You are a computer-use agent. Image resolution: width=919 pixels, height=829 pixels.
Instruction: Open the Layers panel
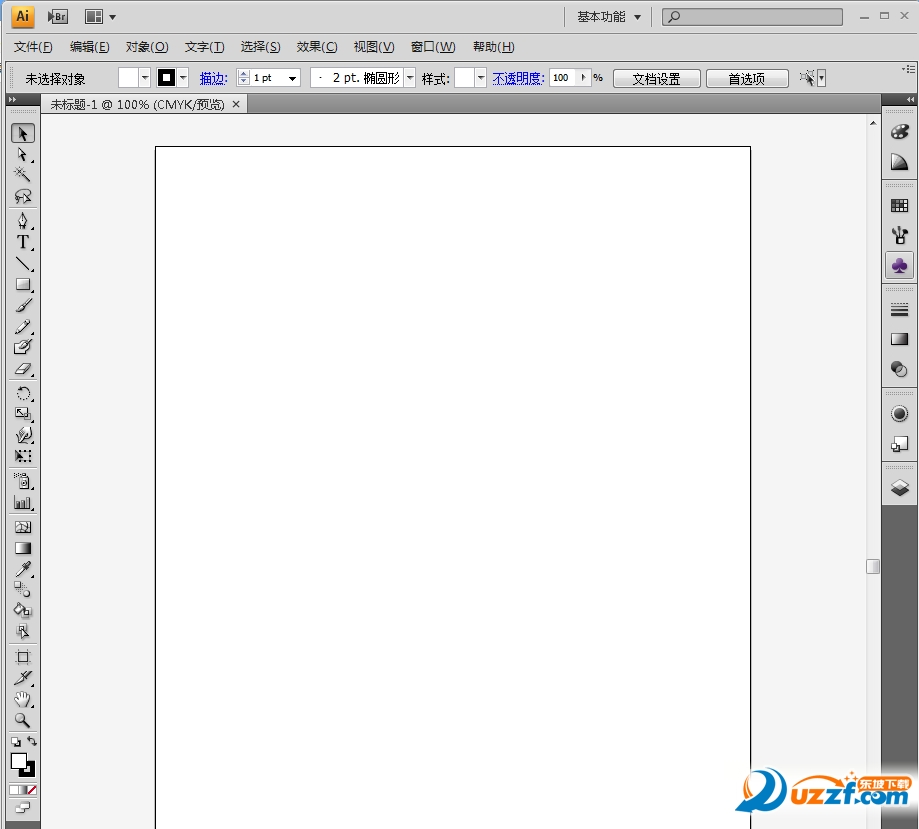coord(899,488)
